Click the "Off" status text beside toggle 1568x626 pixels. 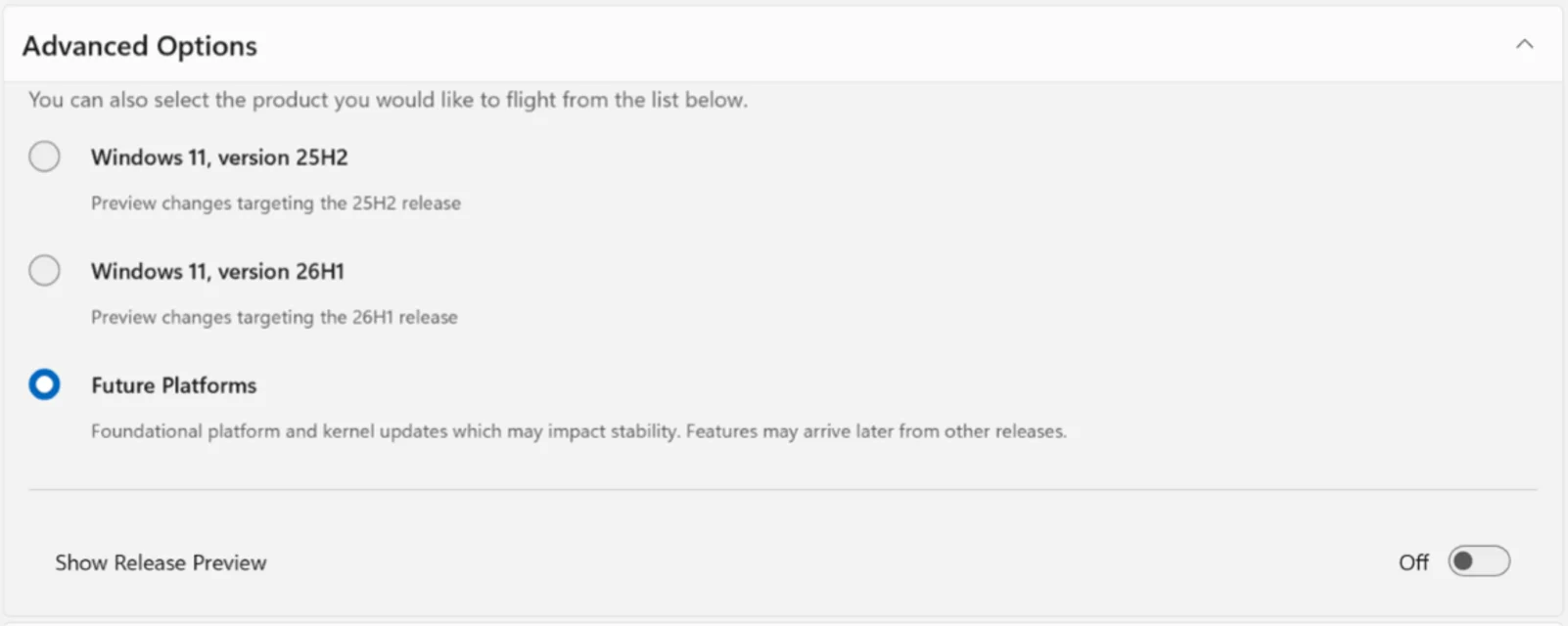tap(1413, 562)
